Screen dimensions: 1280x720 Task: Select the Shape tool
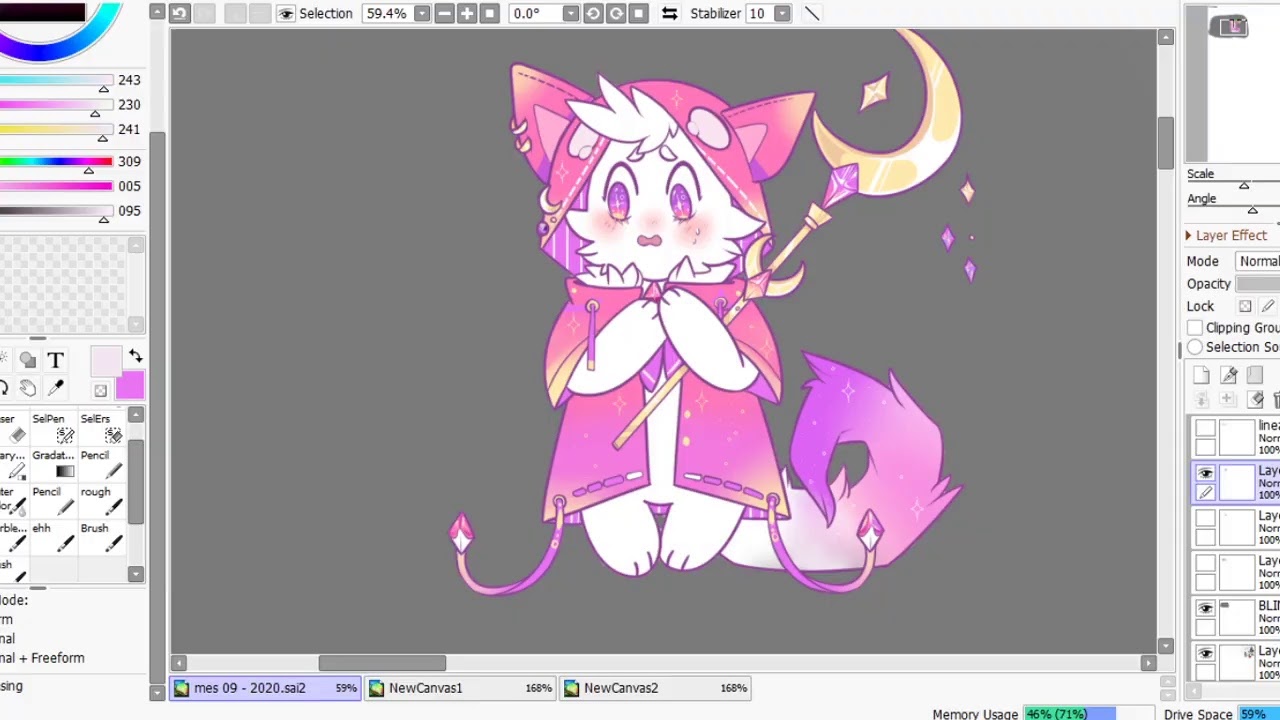(x=28, y=360)
